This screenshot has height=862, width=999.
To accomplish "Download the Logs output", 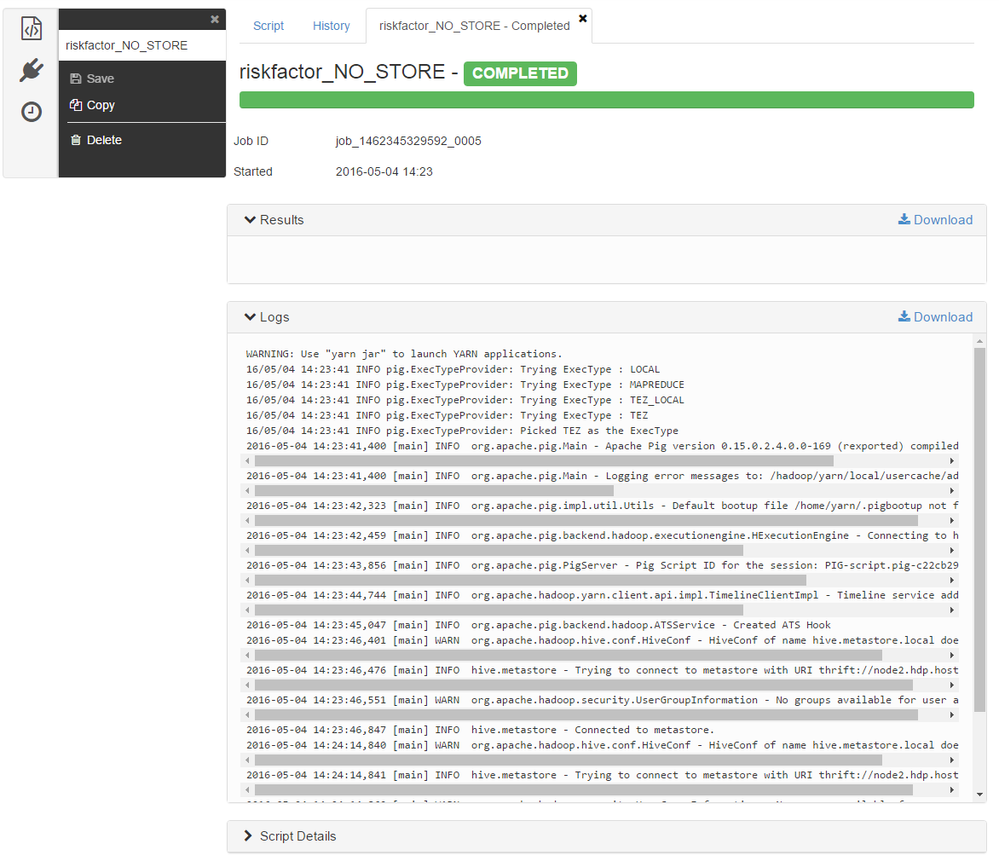I will pos(935,317).
